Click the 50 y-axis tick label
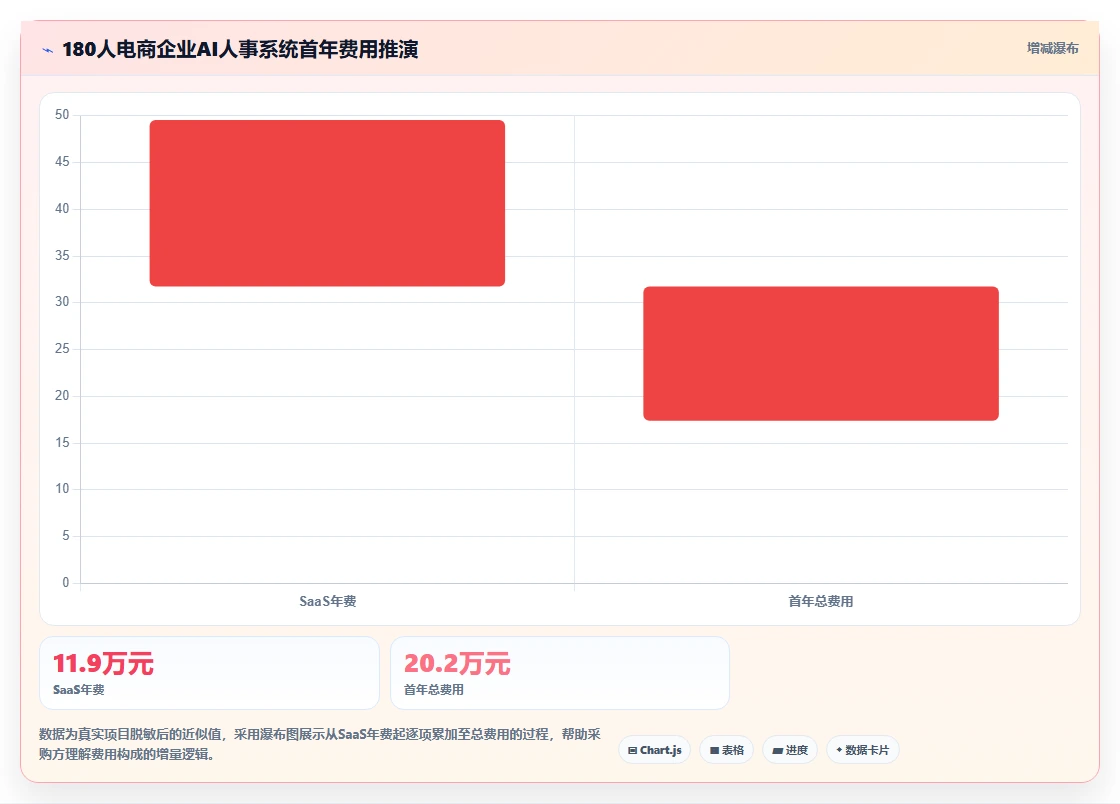The width and height of the screenshot is (1120, 804). pyautogui.click(x=62, y=114)
